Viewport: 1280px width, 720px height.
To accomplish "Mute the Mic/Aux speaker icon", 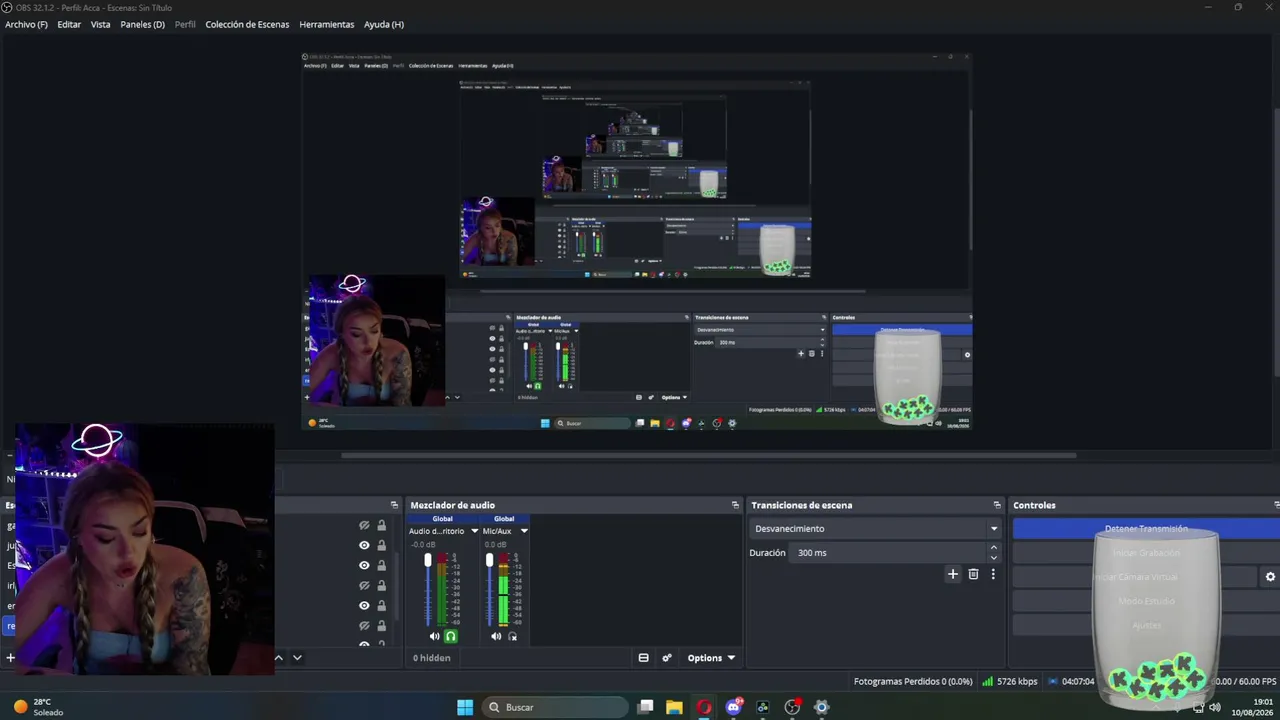I will click(x=496, y=636).
